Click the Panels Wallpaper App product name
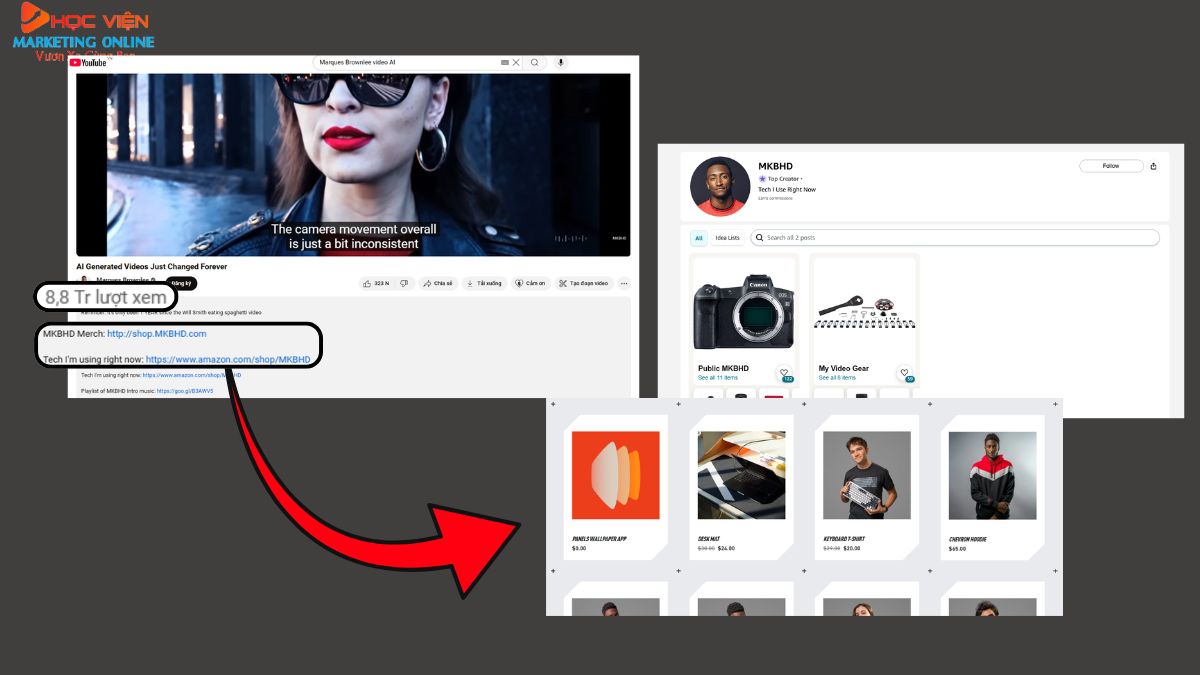This screenshot has width=1200, height=675. [599, 539]
